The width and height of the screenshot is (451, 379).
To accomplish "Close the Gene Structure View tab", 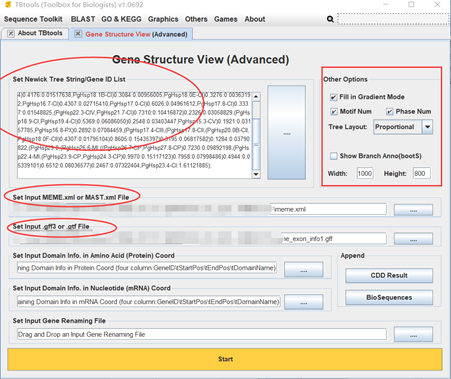I will tap(78, 34).
